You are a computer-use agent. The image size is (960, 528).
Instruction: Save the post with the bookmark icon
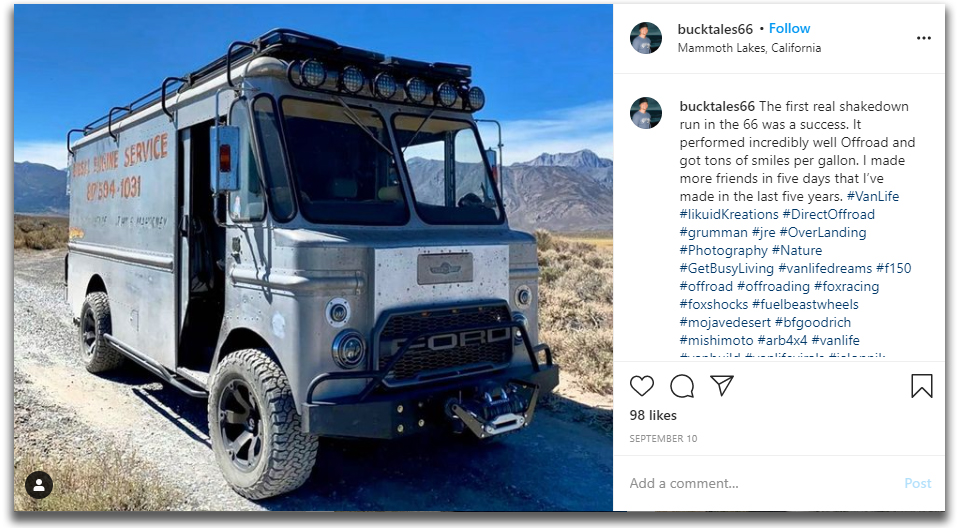(x=921, y=386)
